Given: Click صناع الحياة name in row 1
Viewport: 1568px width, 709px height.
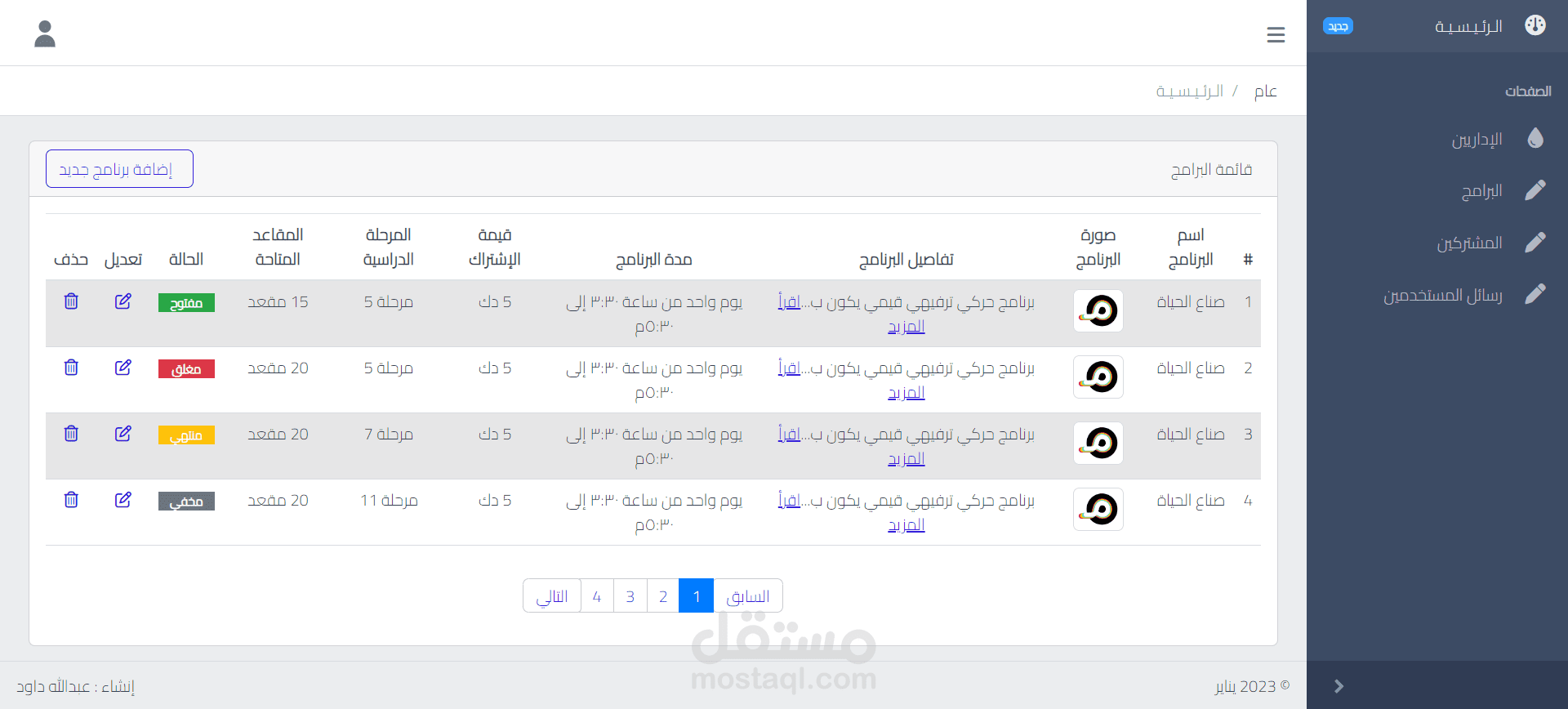Looking at the screenshot, I should [x=1191, y=301].
